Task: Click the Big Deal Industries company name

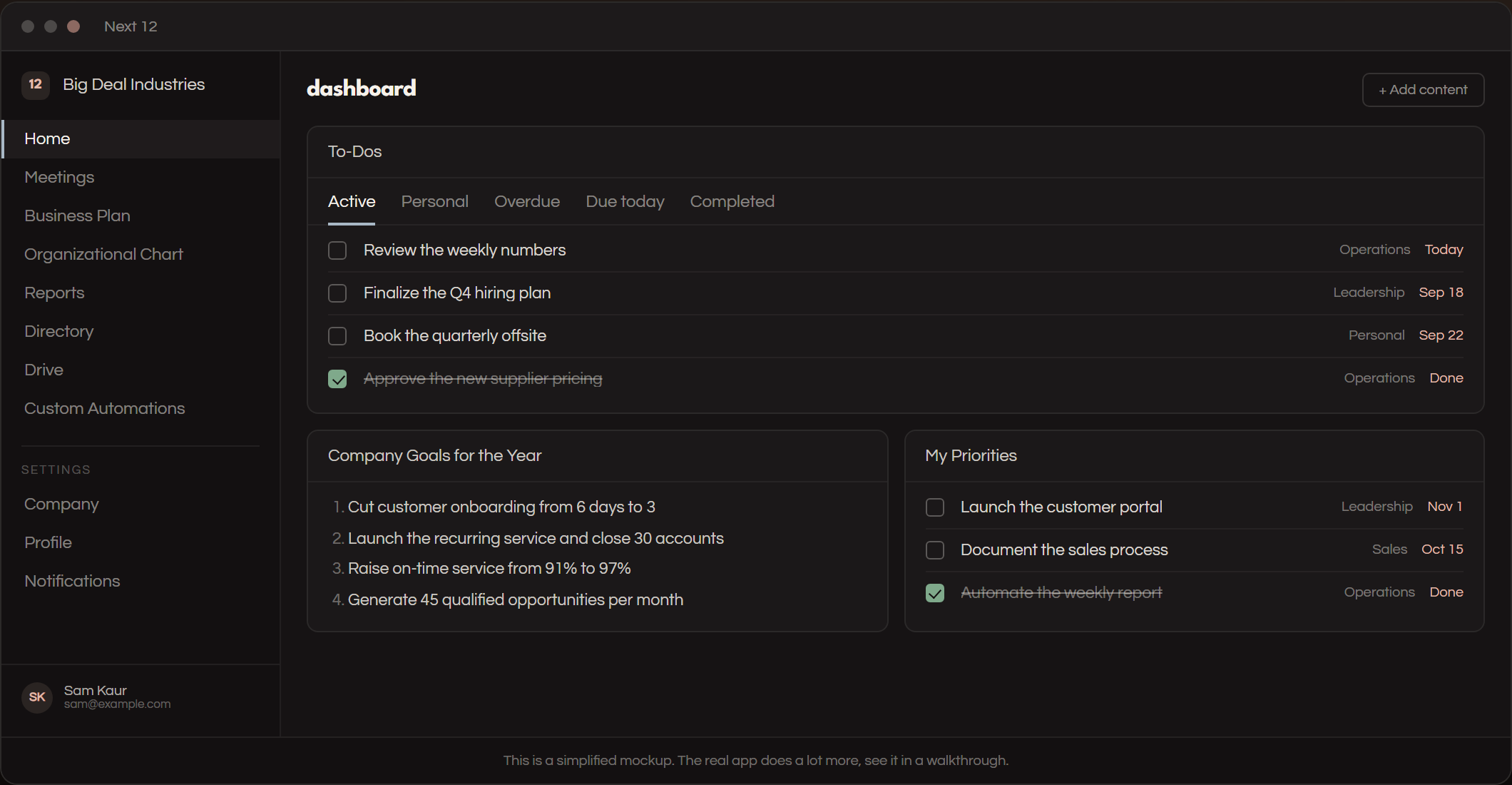Action: [134, 85]
